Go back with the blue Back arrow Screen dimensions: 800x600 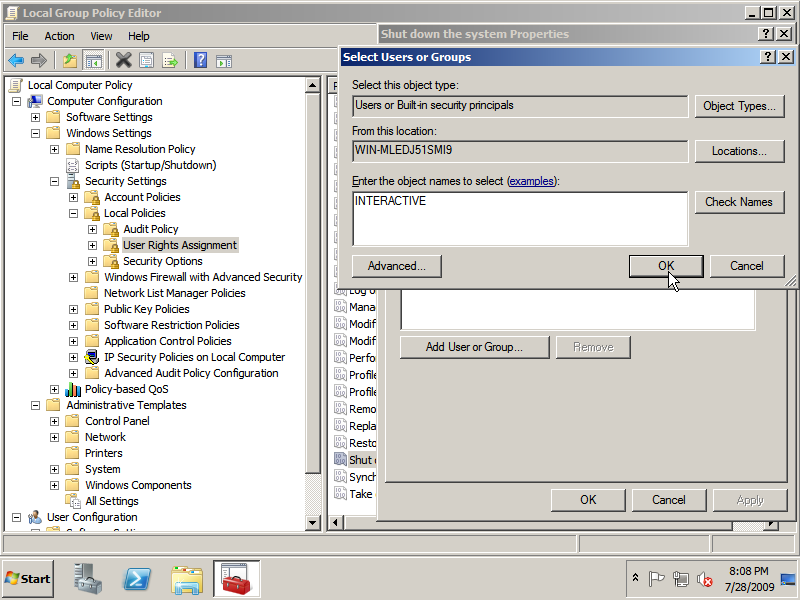coord(16,61)
